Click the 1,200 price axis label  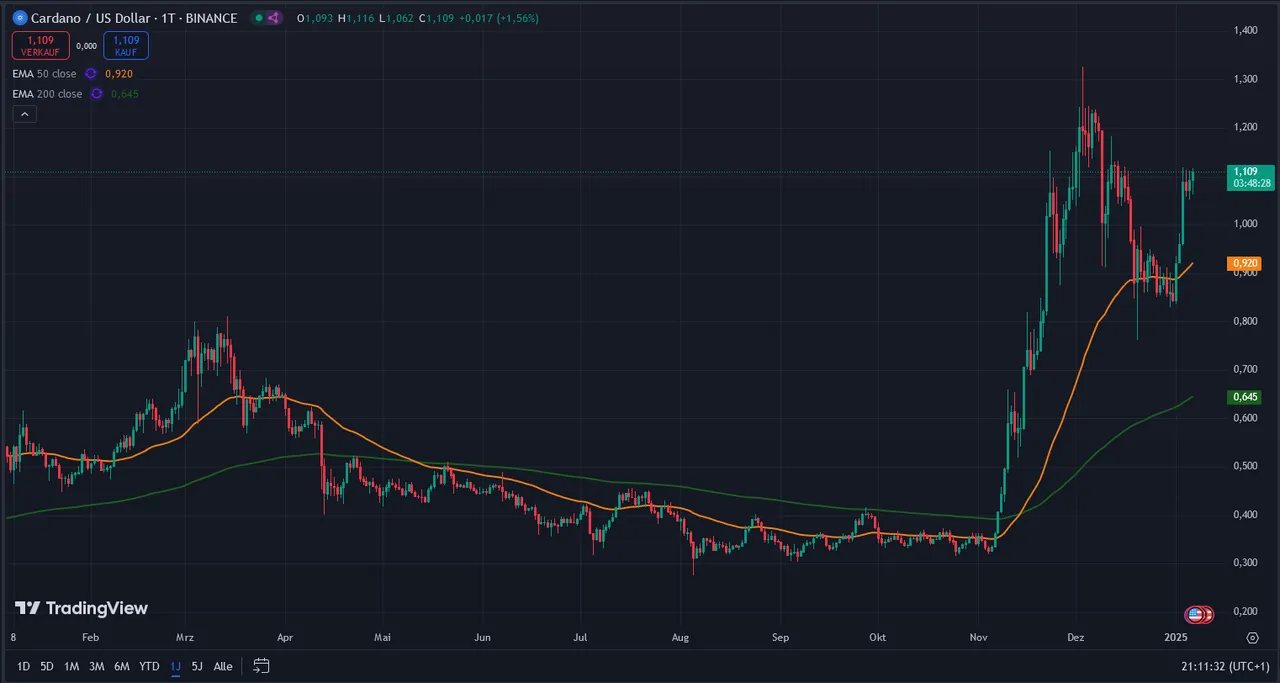(x=1245, y=127)
